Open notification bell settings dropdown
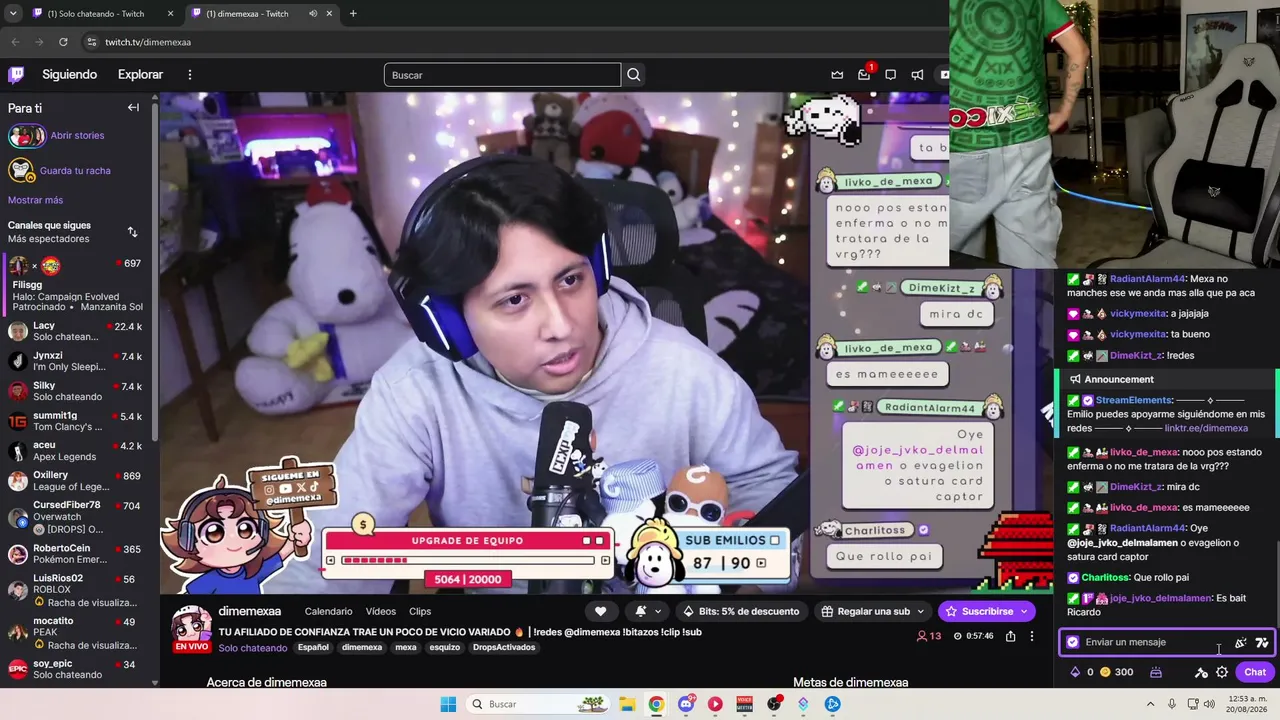This screenshot has width=1280, height=720. tap(648, 611)
